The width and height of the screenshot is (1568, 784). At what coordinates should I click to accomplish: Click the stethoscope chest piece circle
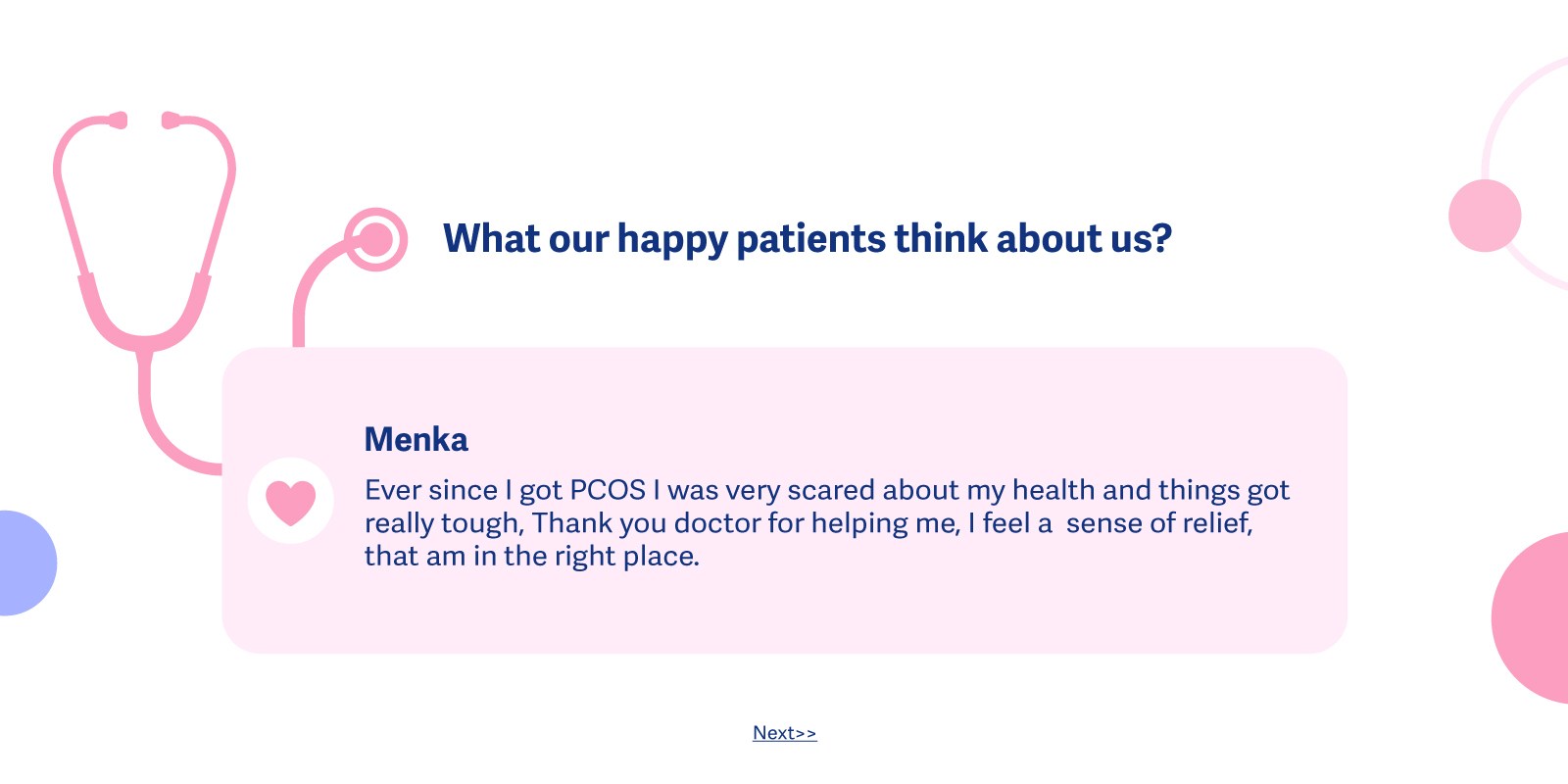pos(375,239)
